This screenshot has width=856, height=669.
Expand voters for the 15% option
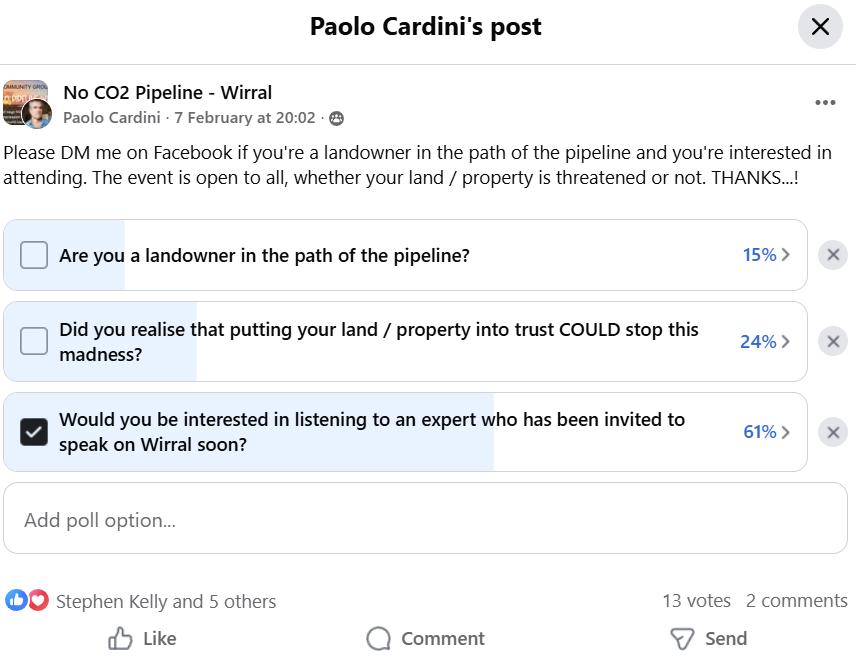point(766,255)
